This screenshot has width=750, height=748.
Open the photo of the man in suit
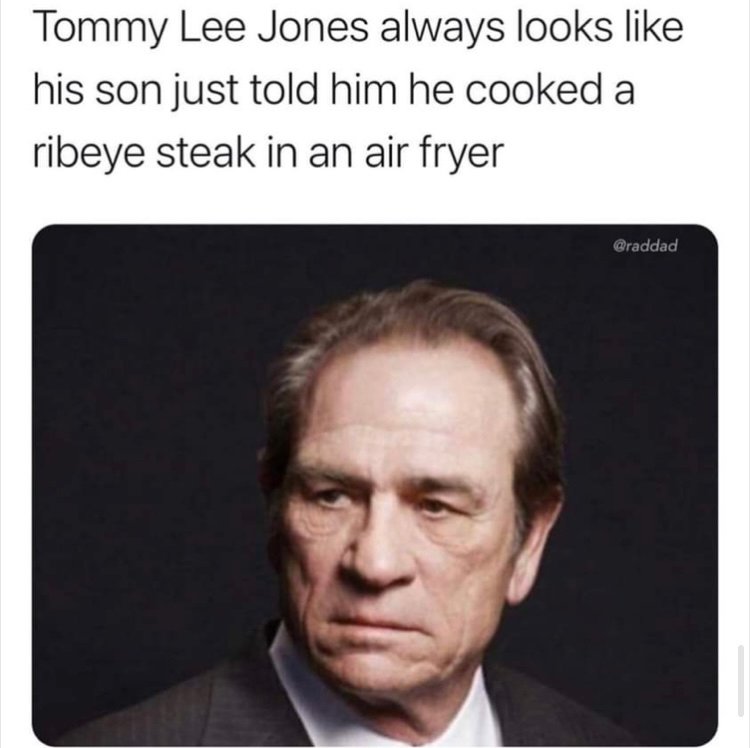[375, 485]
